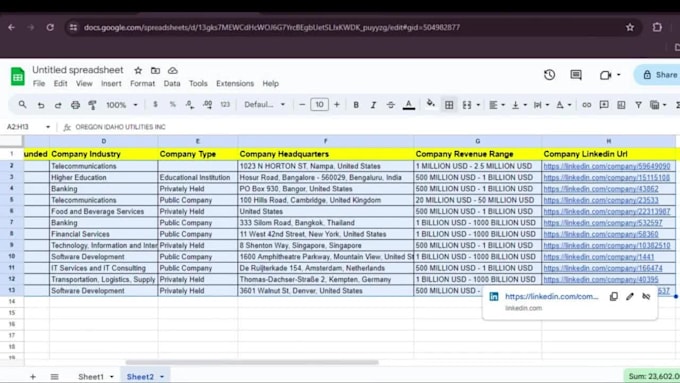Expand the name box A2:H13 dropdown
The height and width of the screenshot is (383, 680).
pos(48,127)
